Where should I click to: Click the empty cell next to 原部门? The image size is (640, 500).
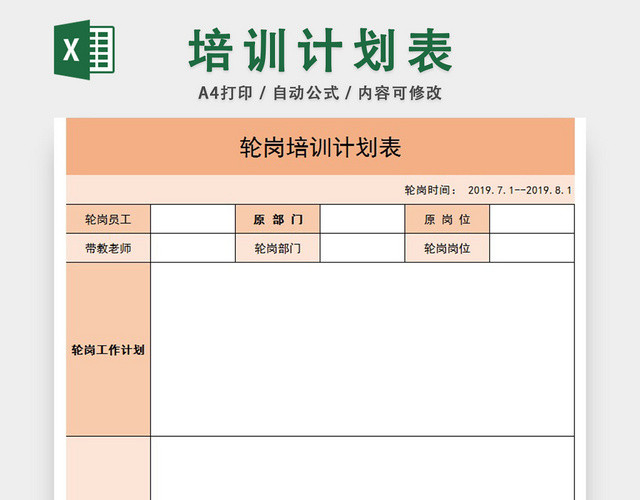tap(362, 220)
